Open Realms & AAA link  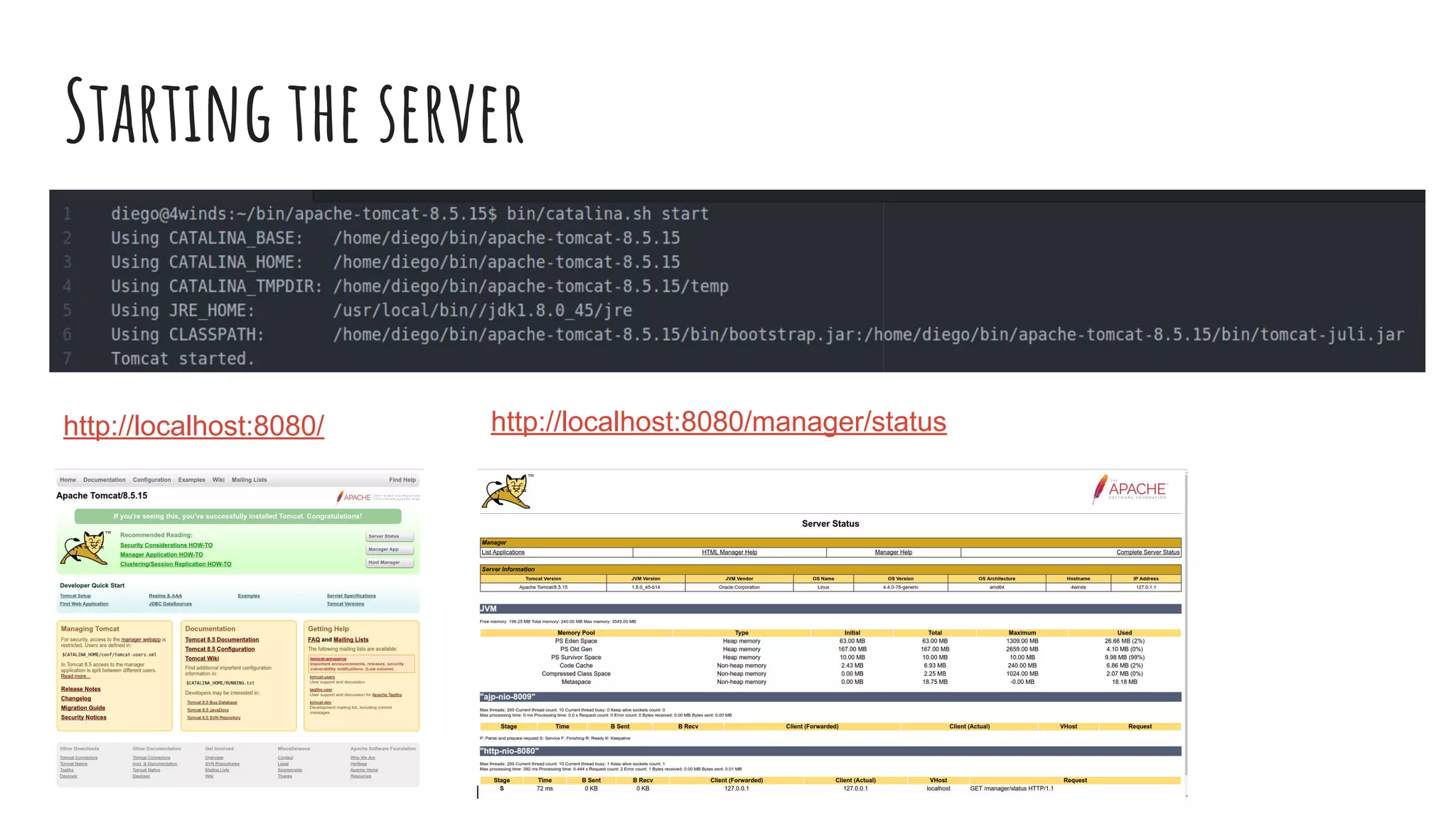(x=165, y=596)
